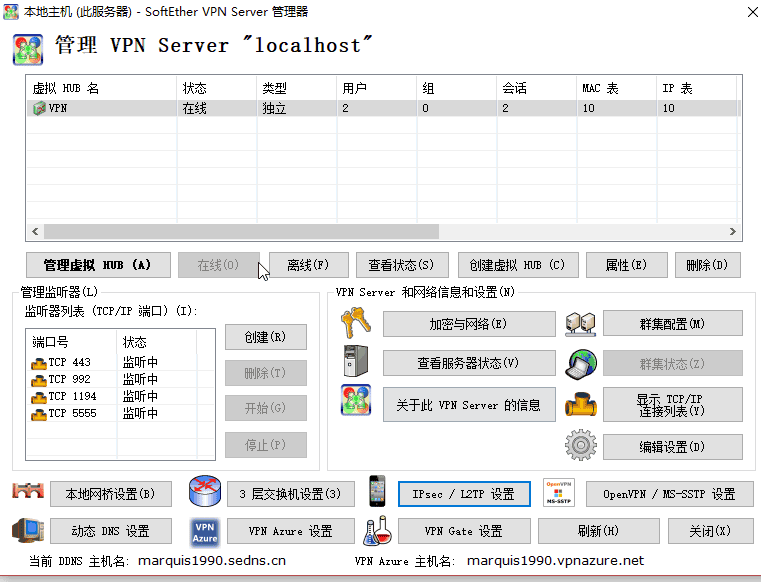Sort by 状态 hub column header
761x582 pixels.
click(x=217, y=88)
